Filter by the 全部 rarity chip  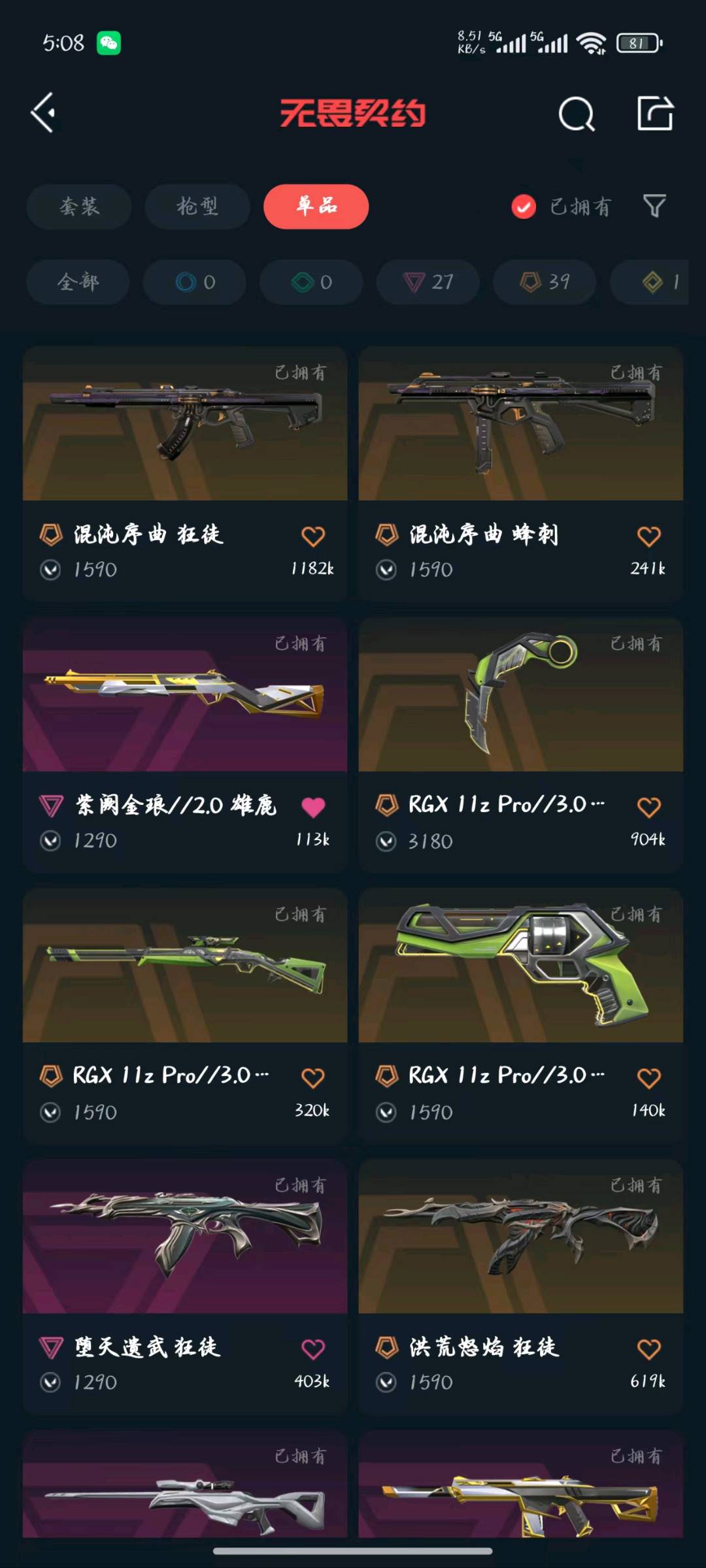[78, 282]
